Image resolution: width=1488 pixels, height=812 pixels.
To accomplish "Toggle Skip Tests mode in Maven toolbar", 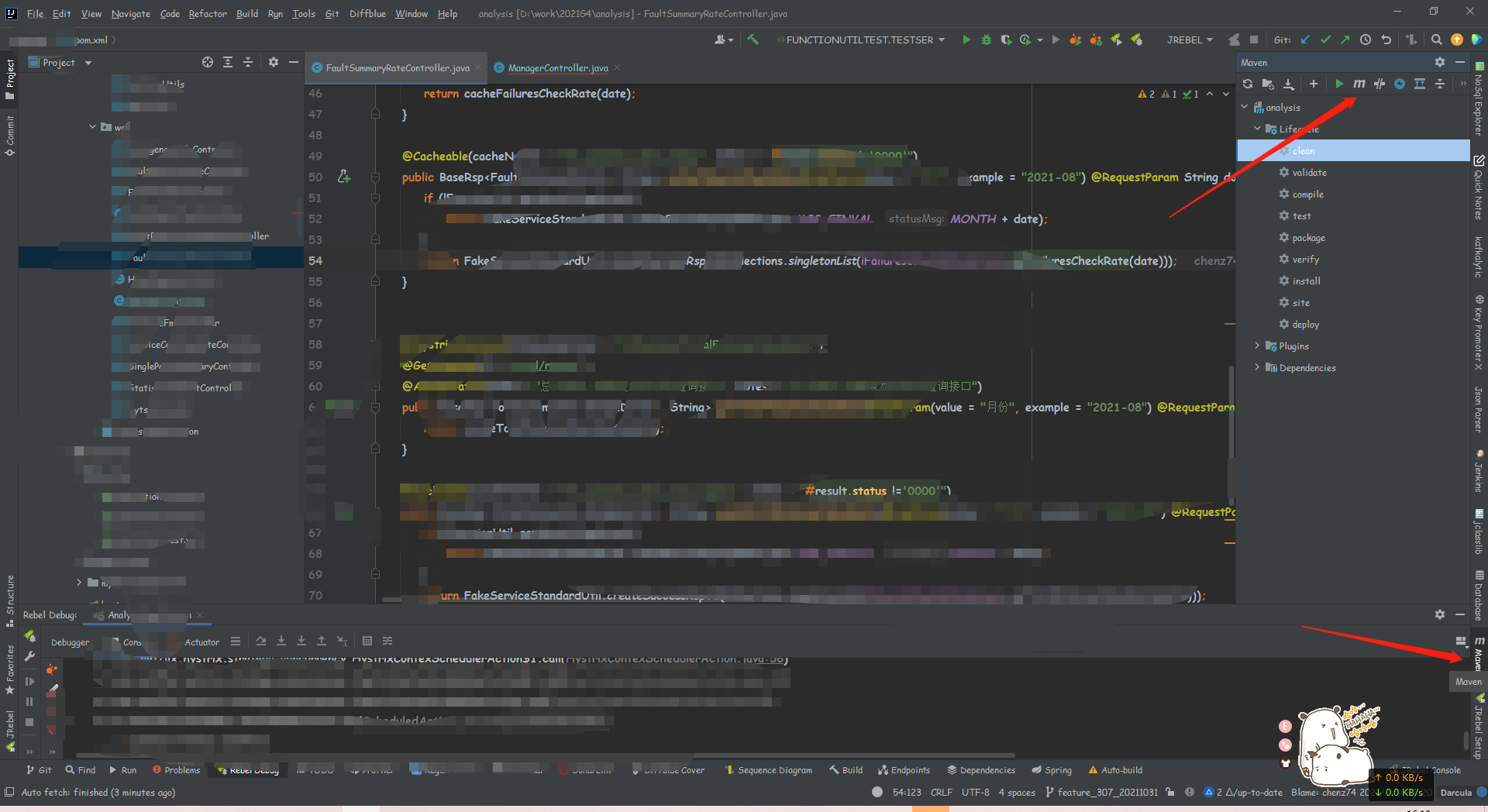I will [x=1400, y=84].
